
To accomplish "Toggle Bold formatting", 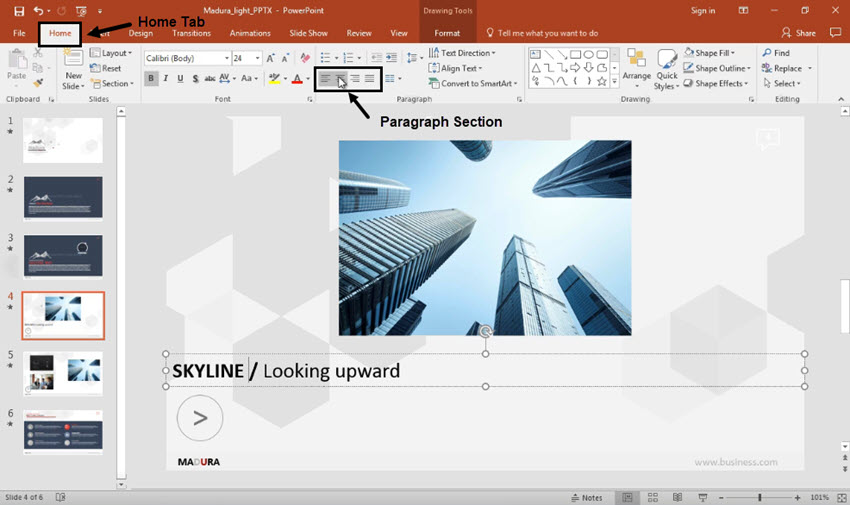I will tap(151, 78).
